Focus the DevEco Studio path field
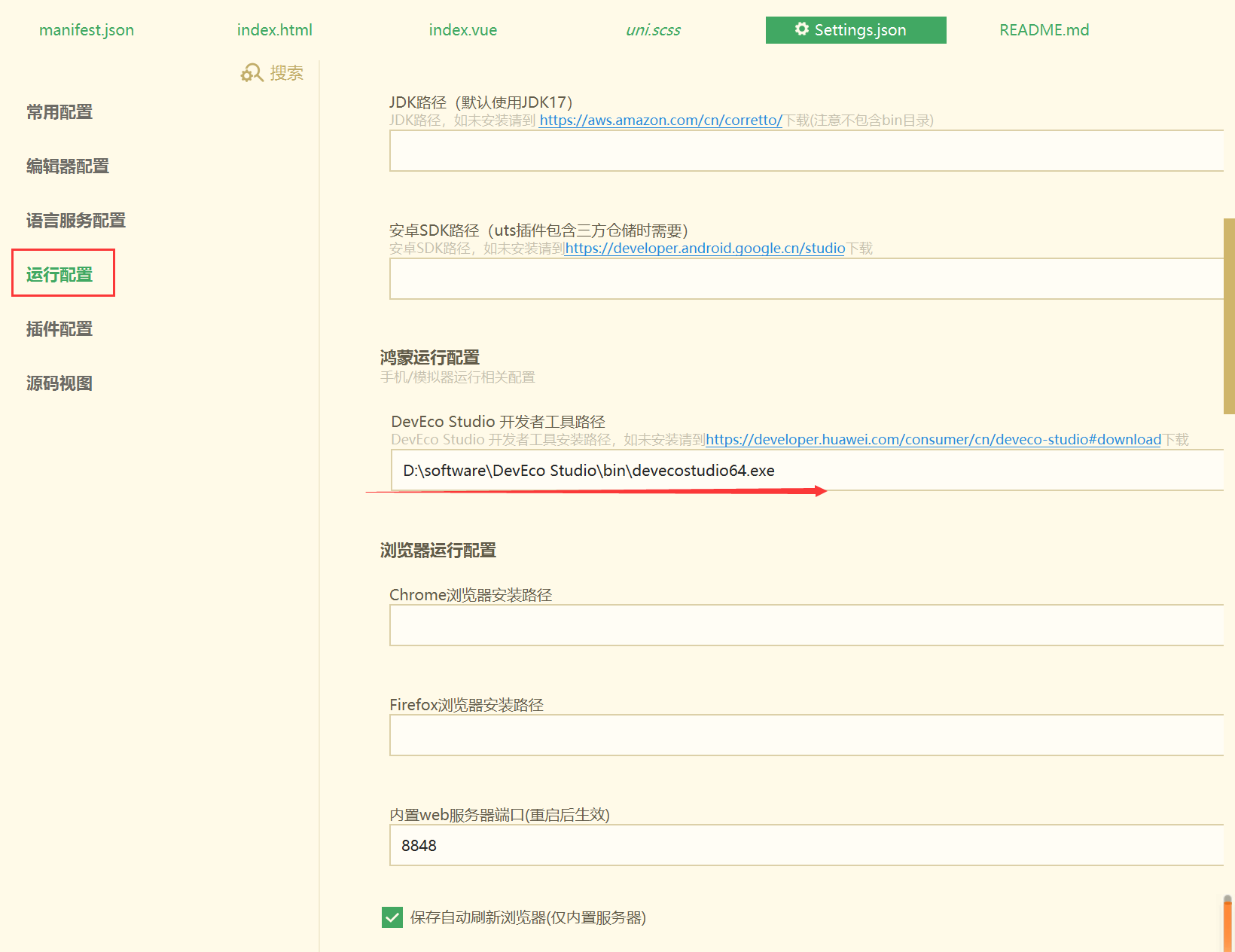 (x=806, y=471)
